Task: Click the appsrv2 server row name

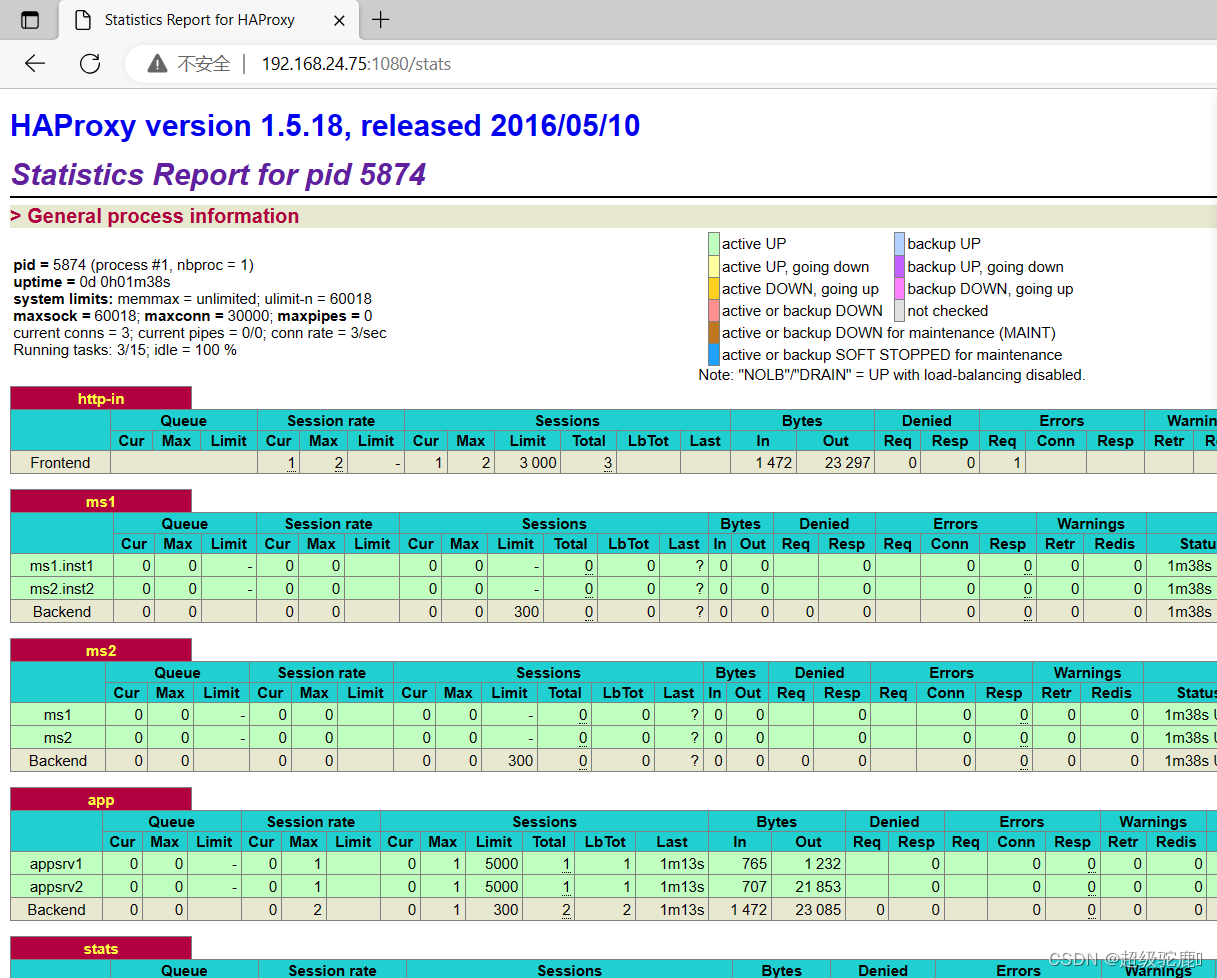Action: coord(57,887)
